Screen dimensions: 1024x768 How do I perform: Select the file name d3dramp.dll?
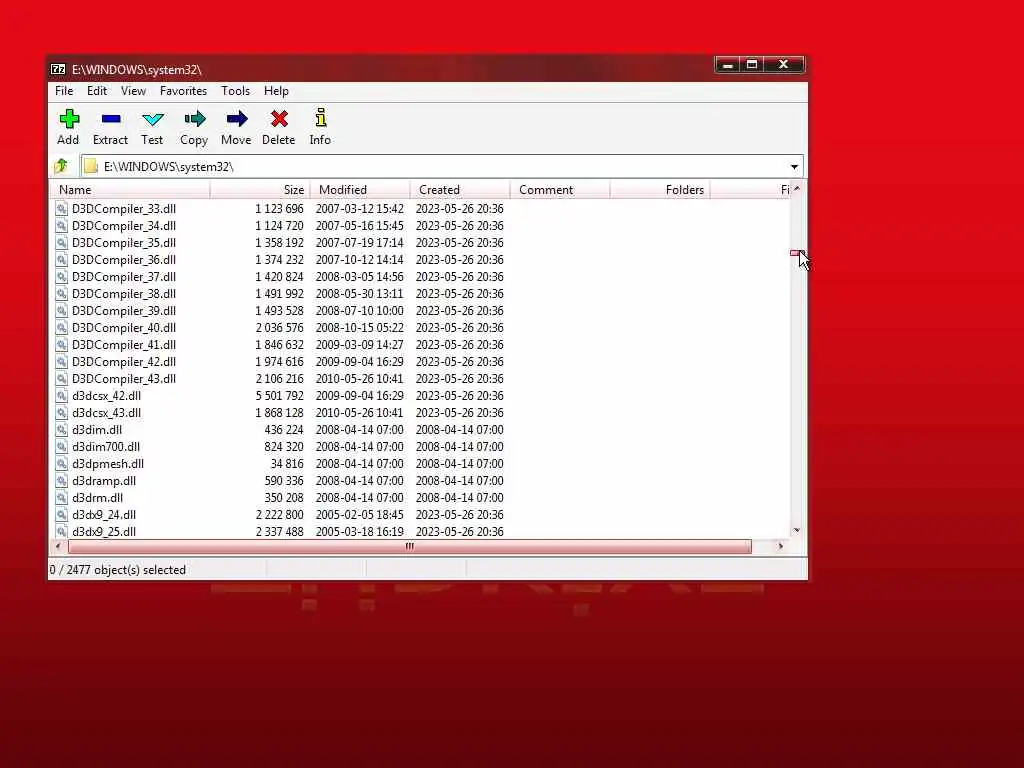click(104, 481)
